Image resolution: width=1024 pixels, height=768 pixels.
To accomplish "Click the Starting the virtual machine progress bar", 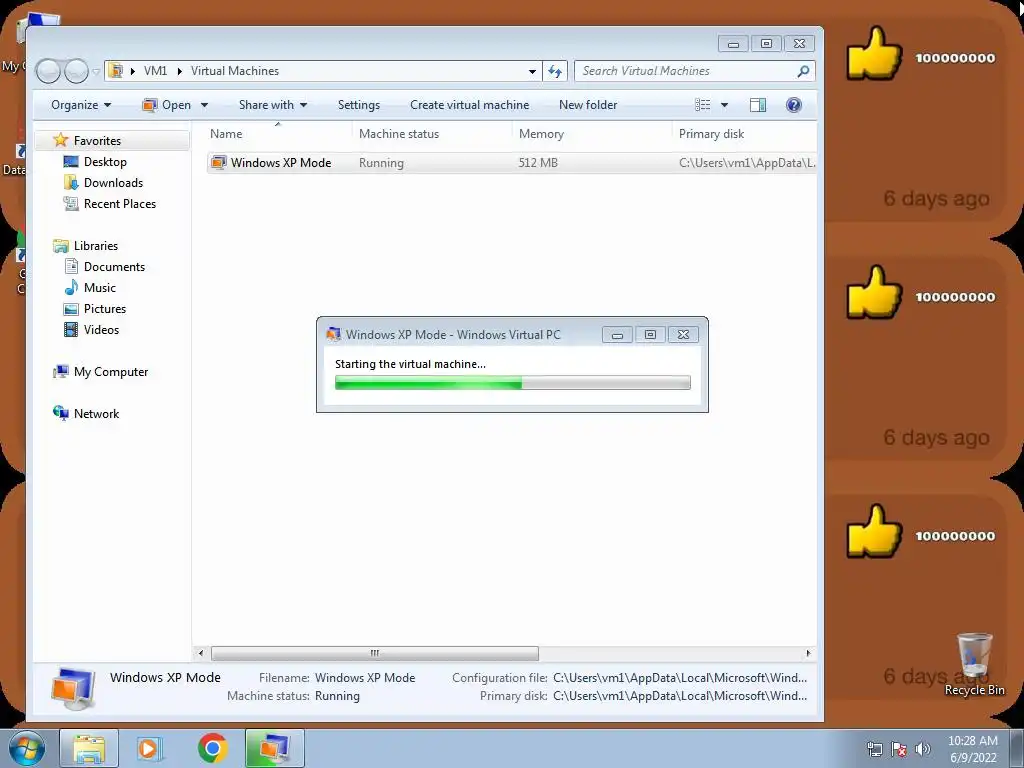I will click(513, 383).
